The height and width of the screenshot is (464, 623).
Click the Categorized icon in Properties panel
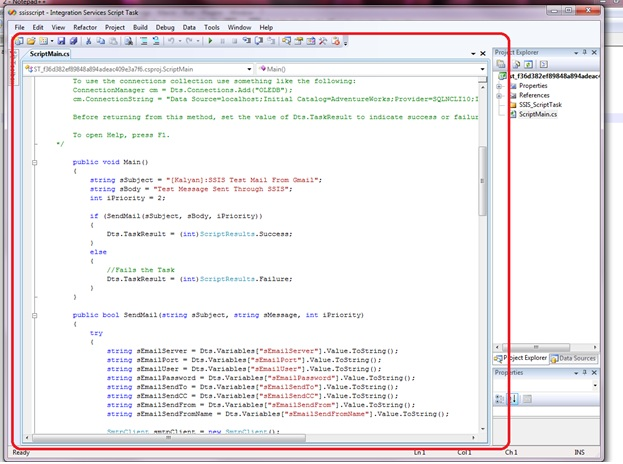(x=499, y=399)
